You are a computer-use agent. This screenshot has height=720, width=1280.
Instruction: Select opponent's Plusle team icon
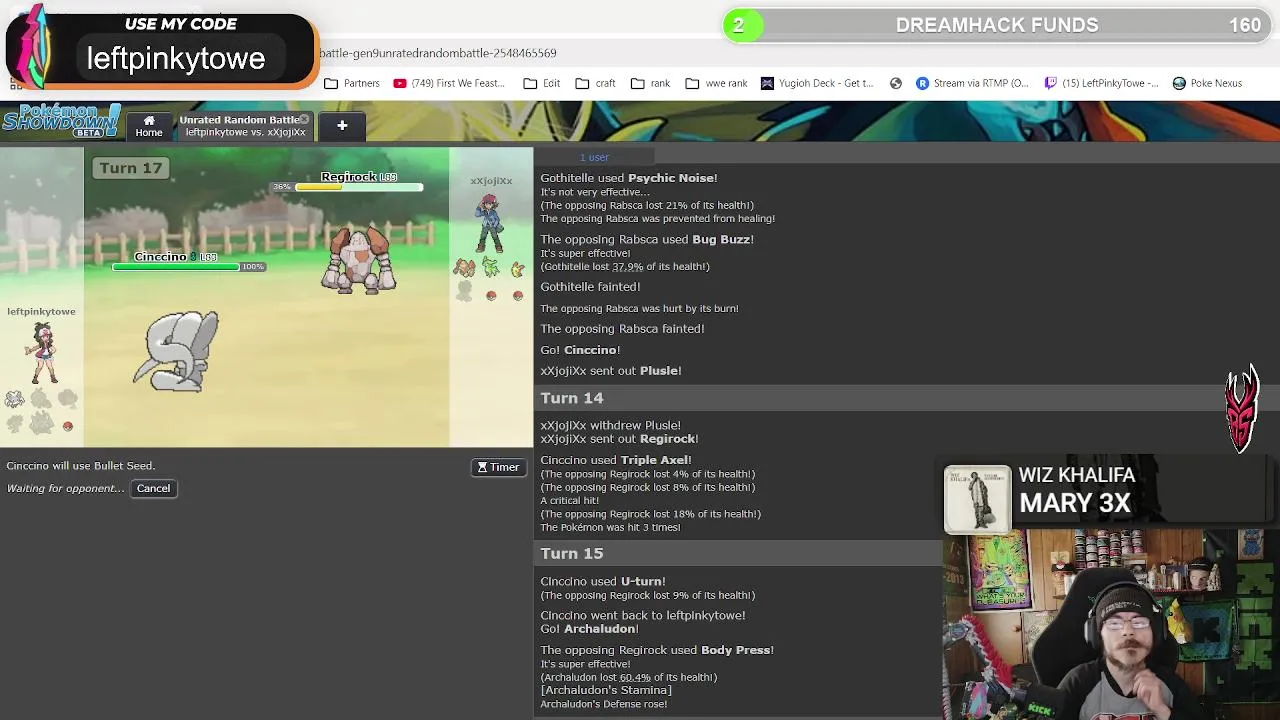point(517,268)
